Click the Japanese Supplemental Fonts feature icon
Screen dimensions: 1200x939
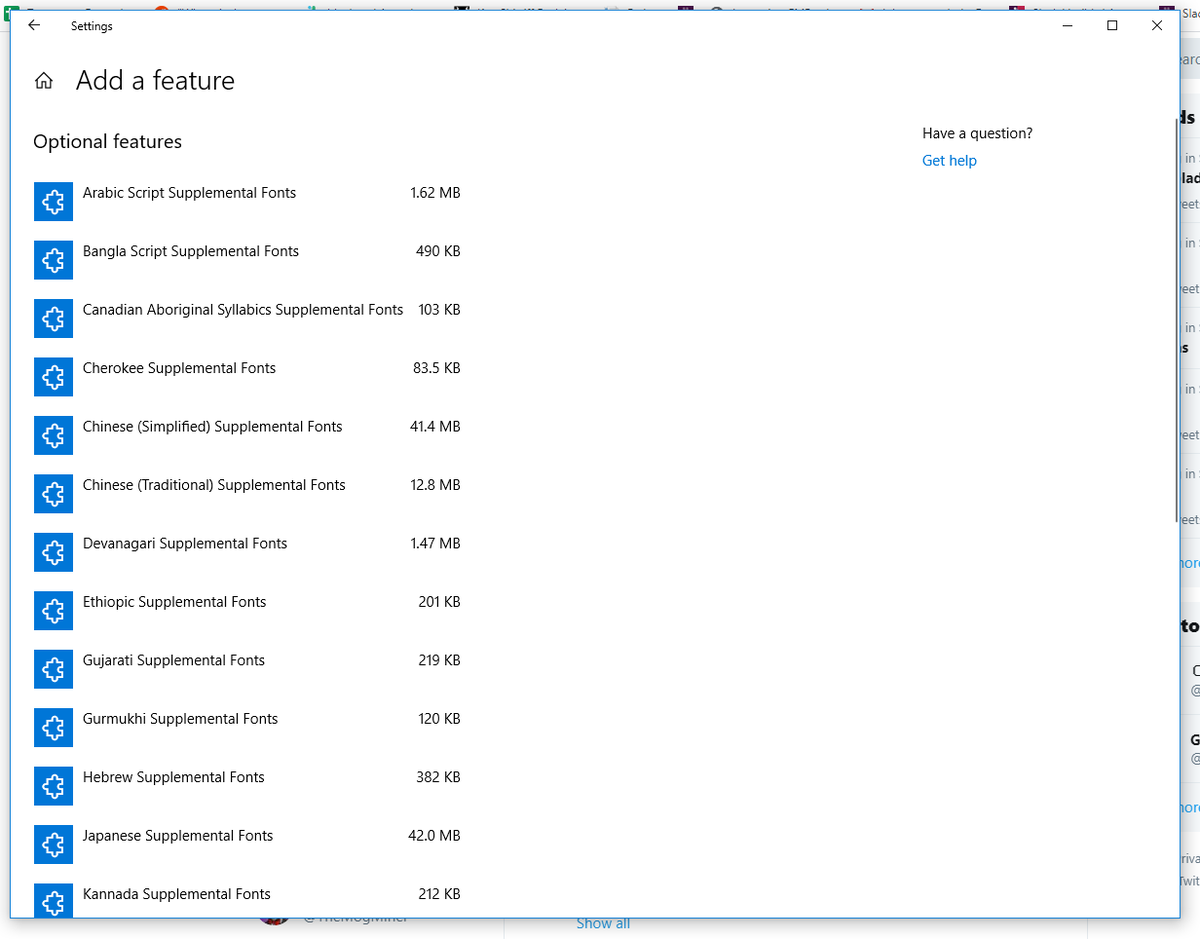coord(53,845)
